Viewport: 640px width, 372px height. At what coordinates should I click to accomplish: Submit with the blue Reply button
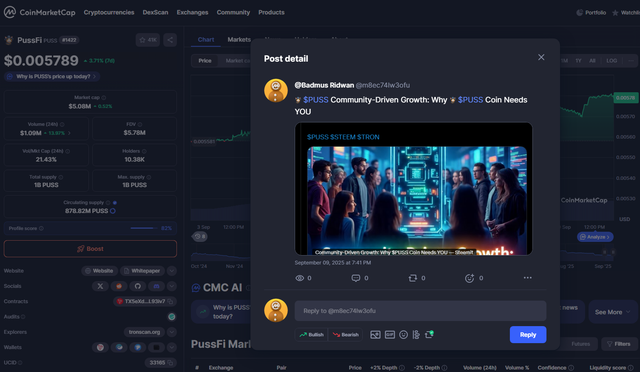pos(528,334)
